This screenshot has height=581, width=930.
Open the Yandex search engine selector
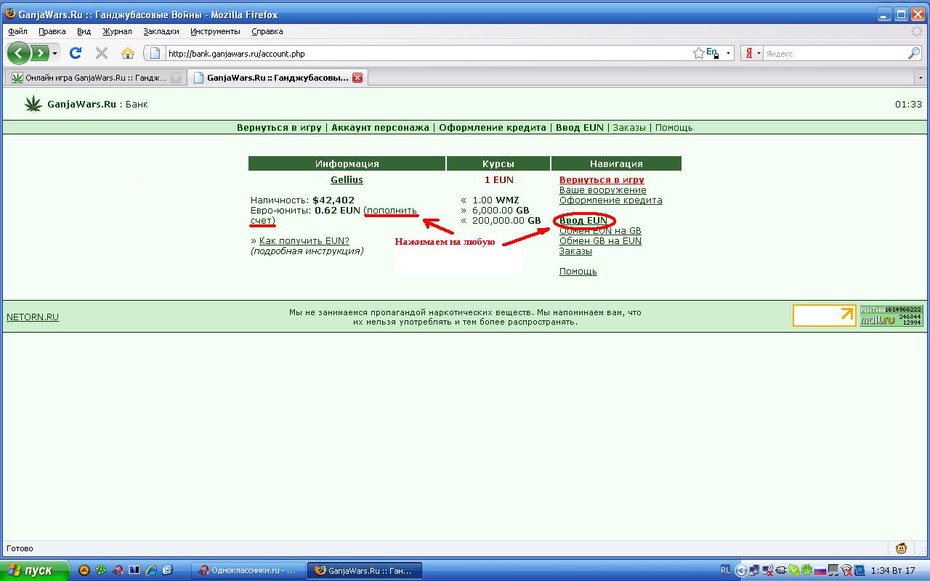pos(752,53)
